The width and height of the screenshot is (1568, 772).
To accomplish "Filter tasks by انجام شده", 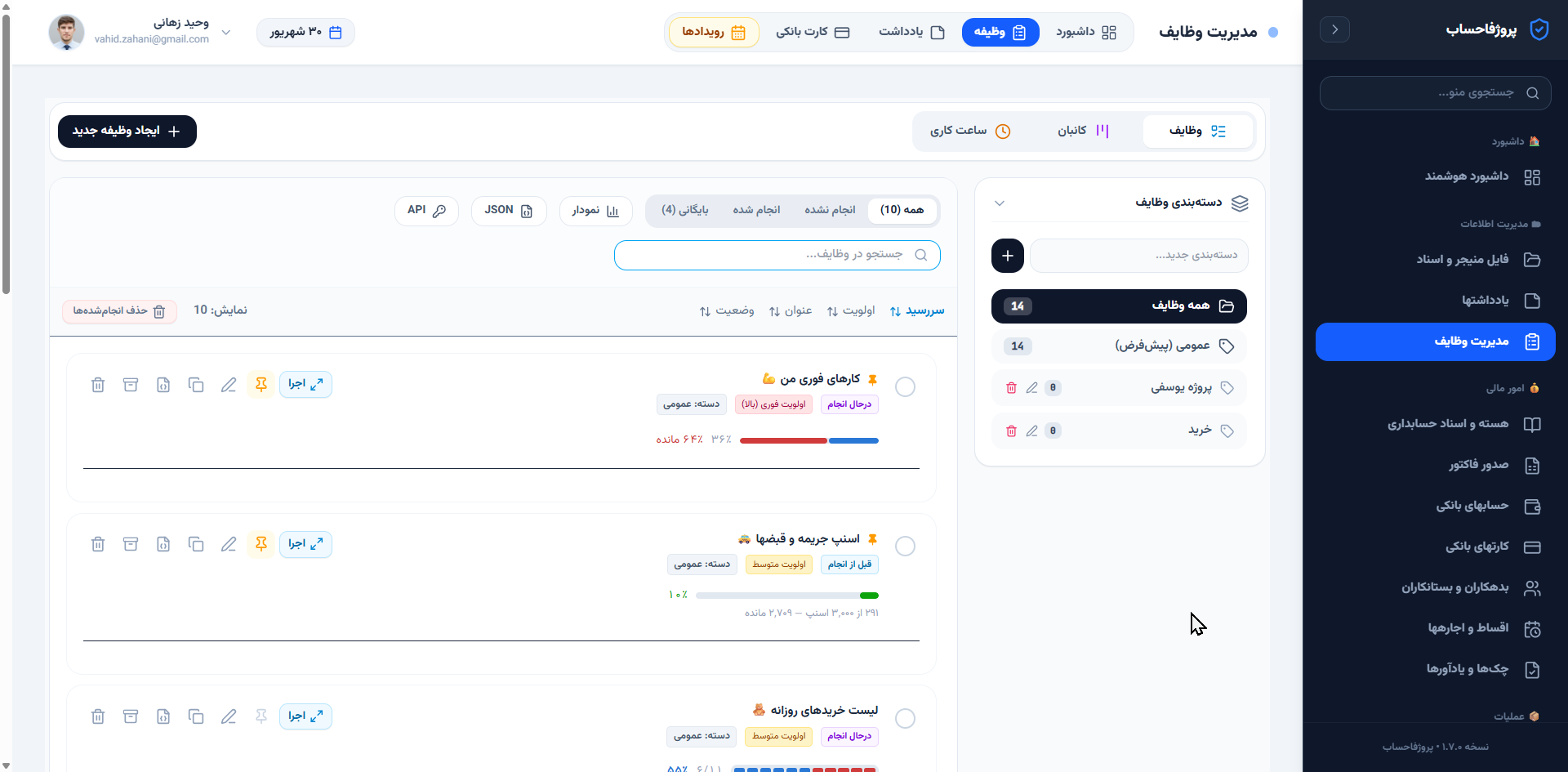I will click(x=756, y=211).
